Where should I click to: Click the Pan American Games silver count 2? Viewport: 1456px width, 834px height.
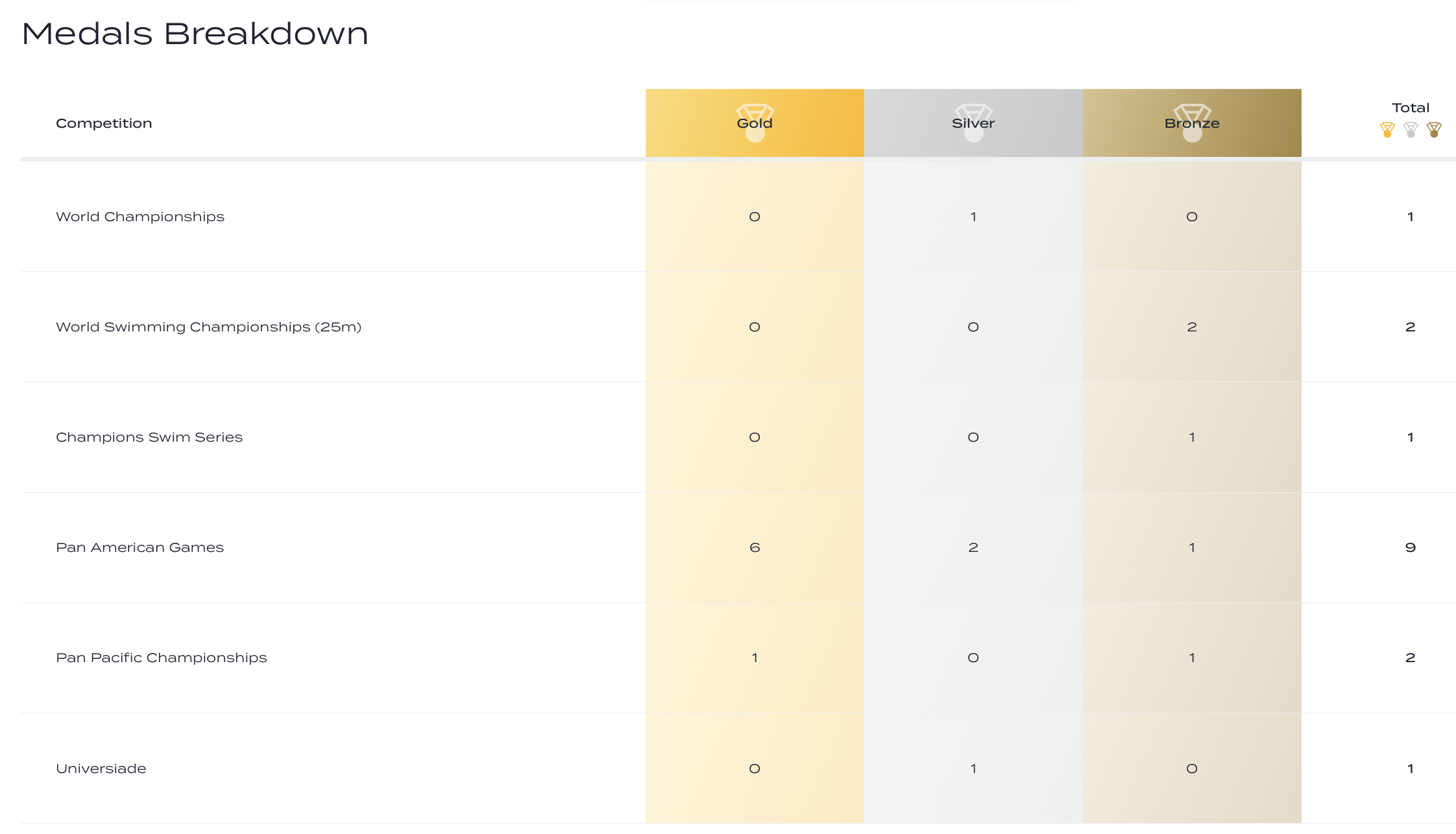click(x=973, y=547)
